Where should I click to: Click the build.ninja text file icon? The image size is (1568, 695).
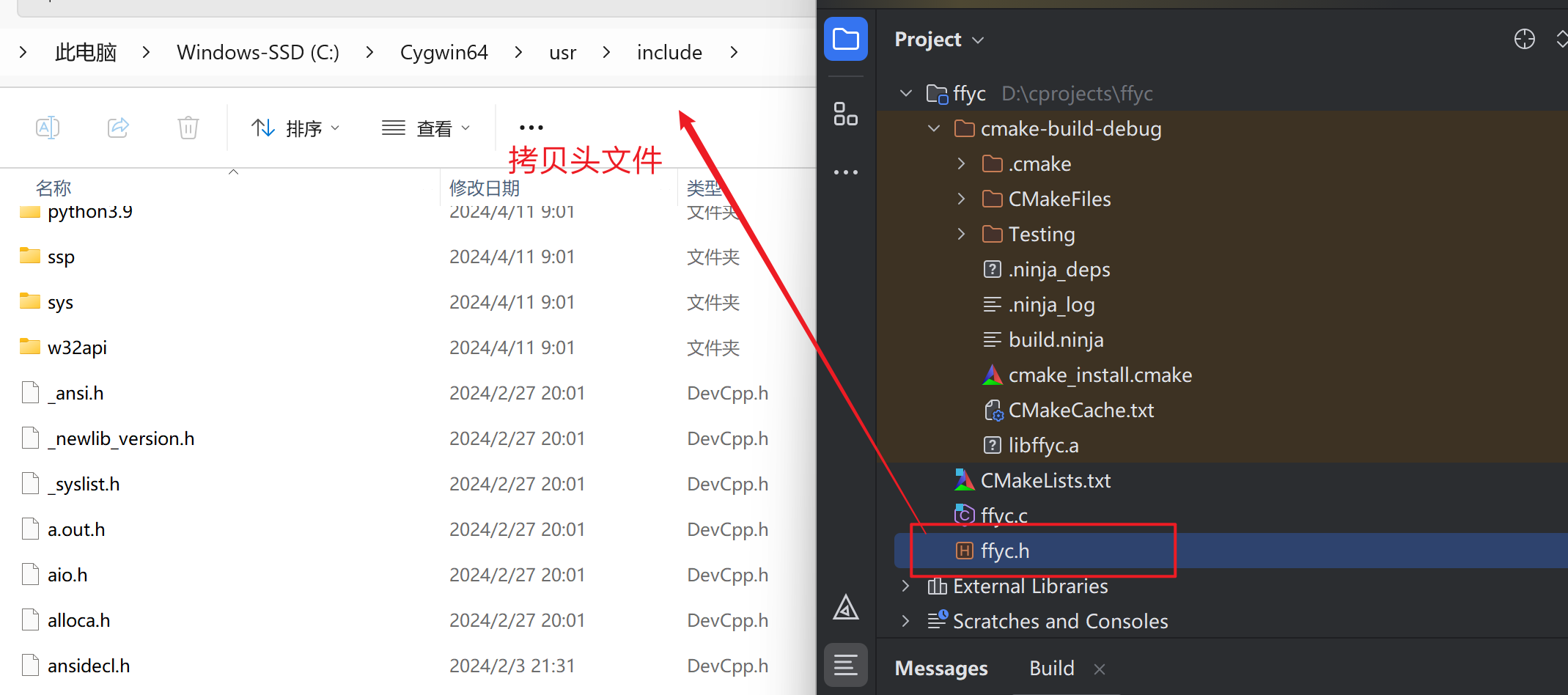993,339
